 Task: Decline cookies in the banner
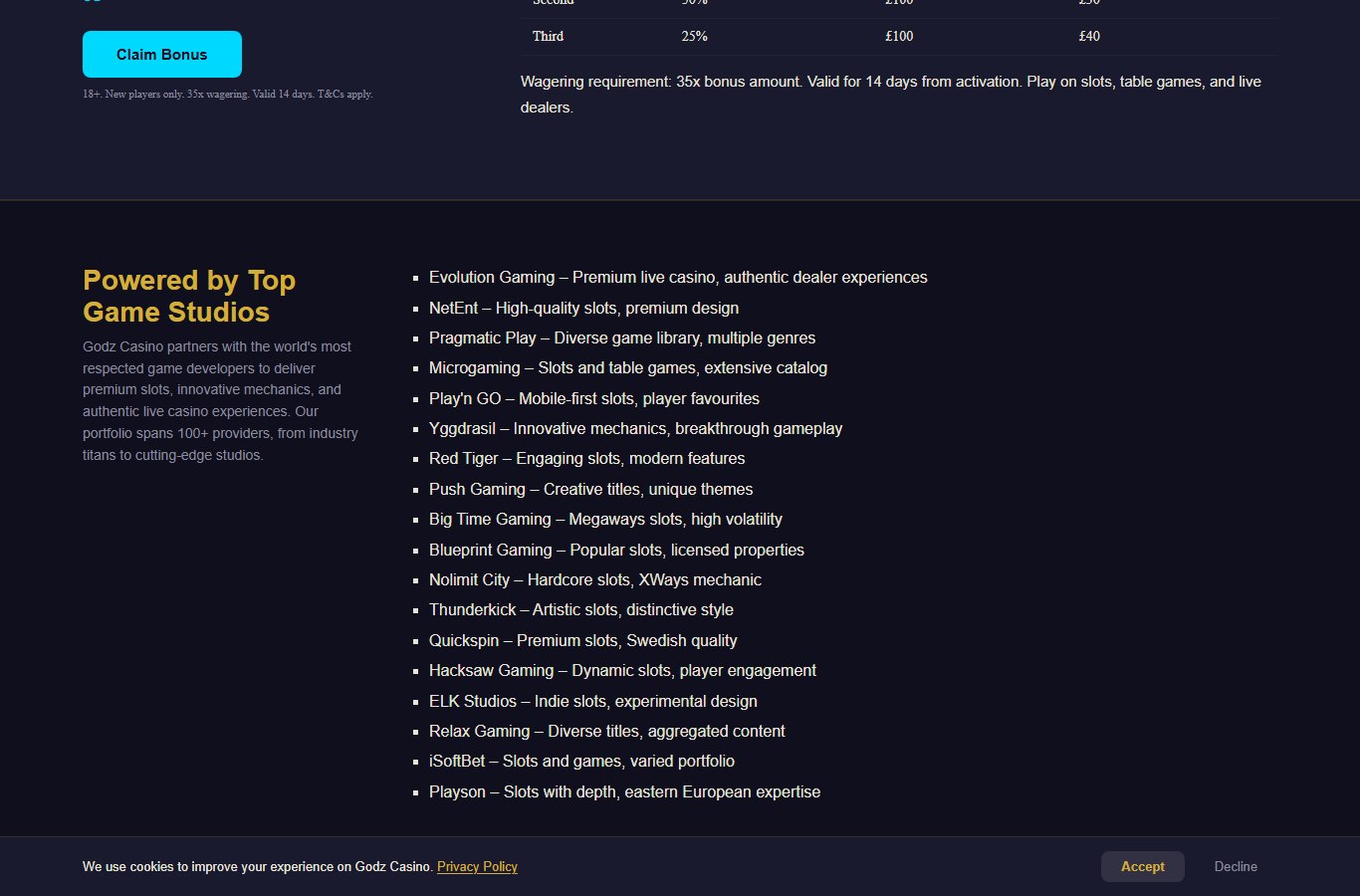click(1236, 866)
